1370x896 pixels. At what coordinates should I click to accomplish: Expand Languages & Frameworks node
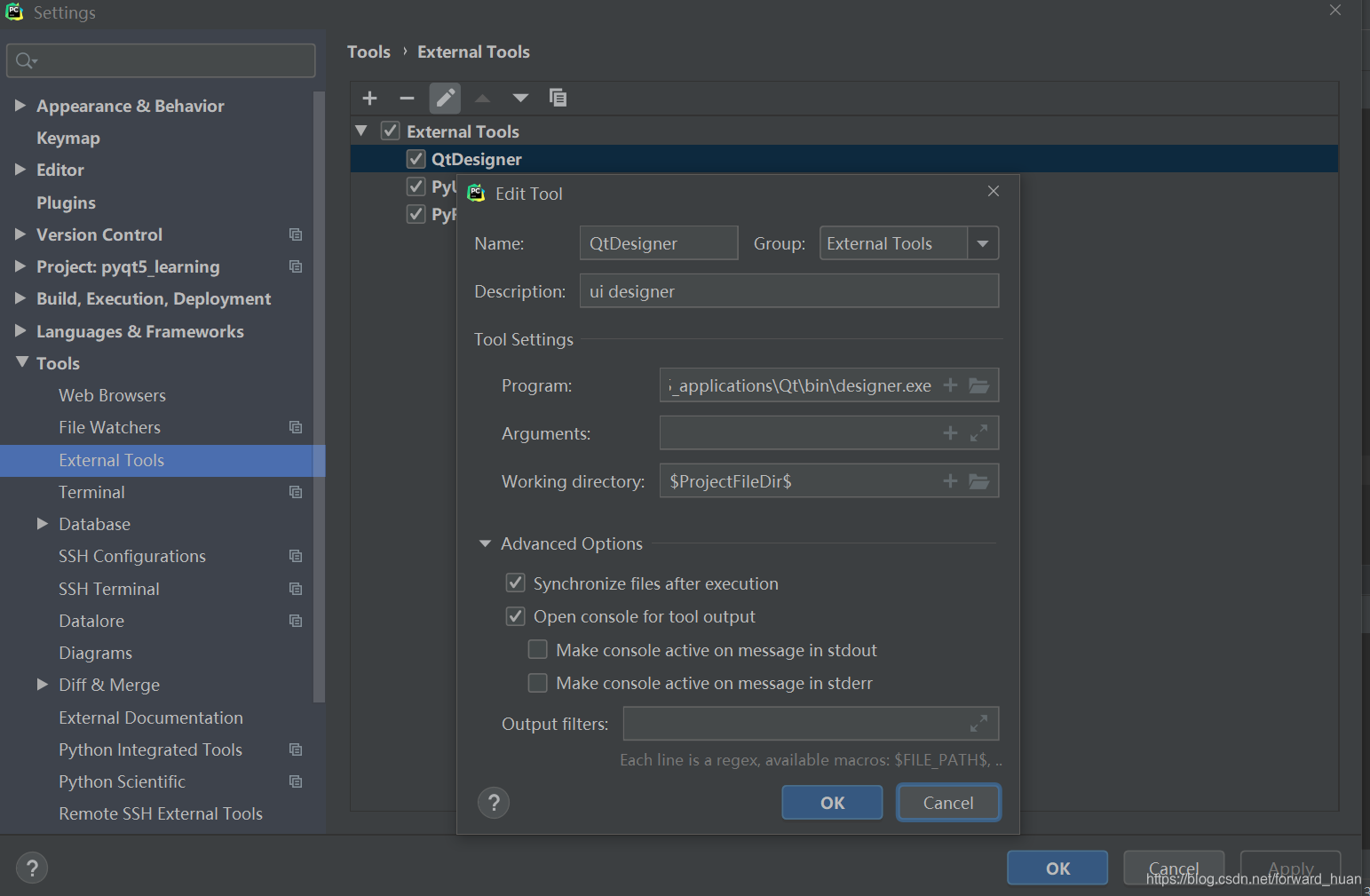coord(20,330)
